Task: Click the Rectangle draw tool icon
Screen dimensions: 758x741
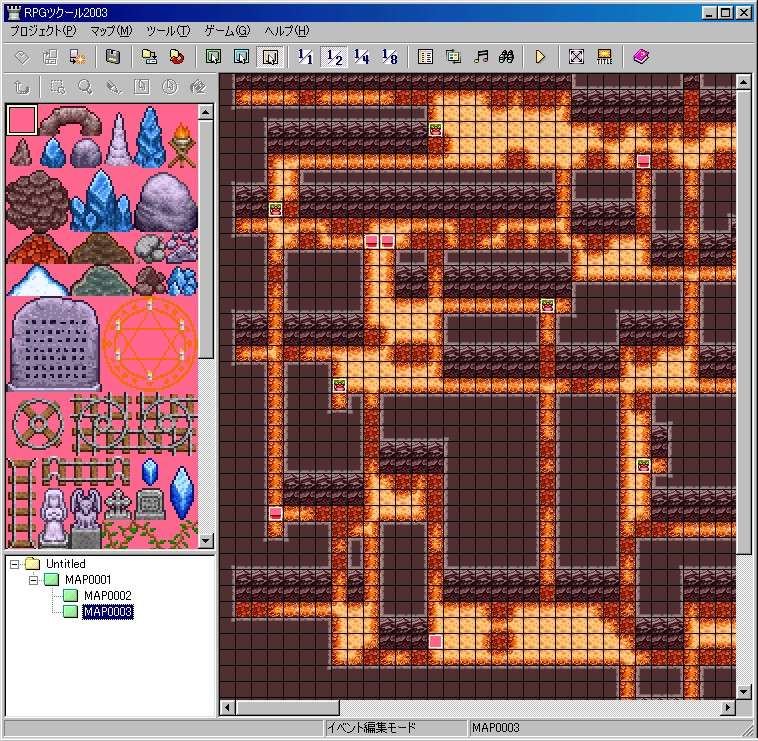Action: [x=142, y=87]
